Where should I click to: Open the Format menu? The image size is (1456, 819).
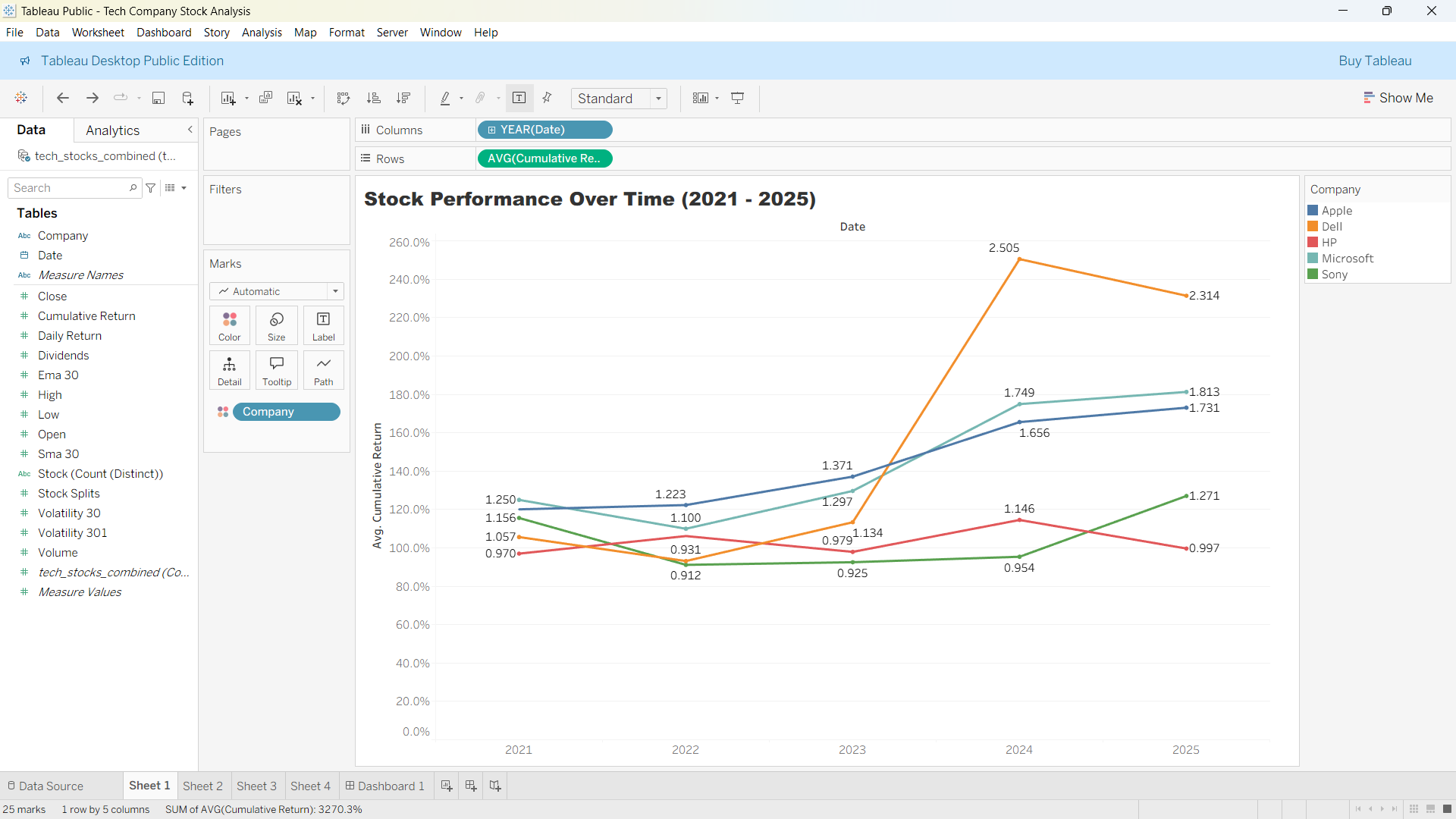tap(347, 33)
